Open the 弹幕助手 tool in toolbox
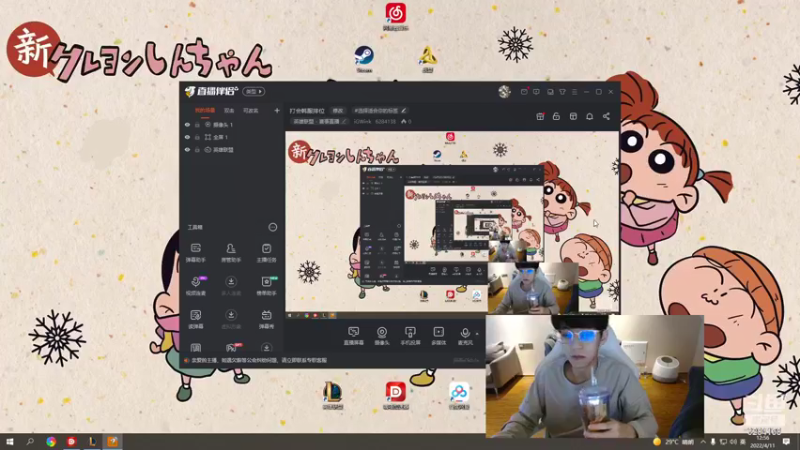The image size is (800, 450). 195,253
